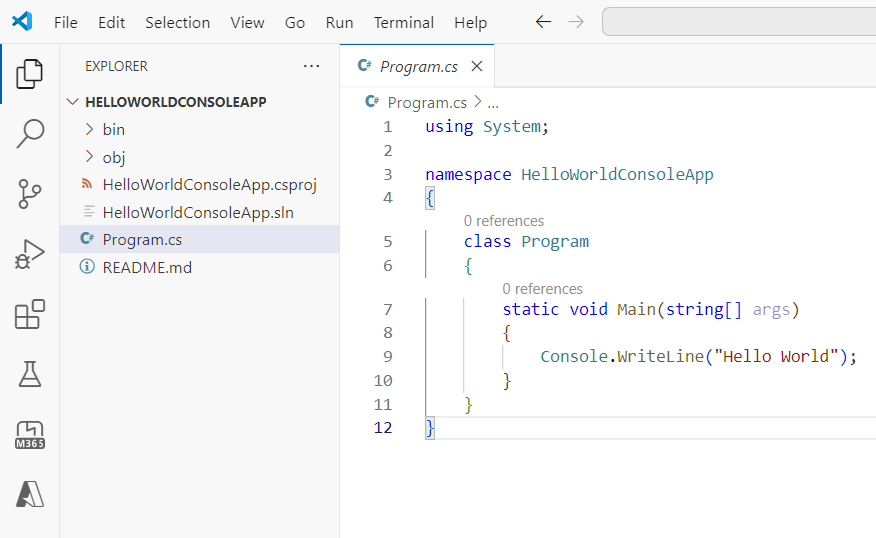Close the Program.cs tab
The width and height of the screenshot is (876, 538).
477,66
